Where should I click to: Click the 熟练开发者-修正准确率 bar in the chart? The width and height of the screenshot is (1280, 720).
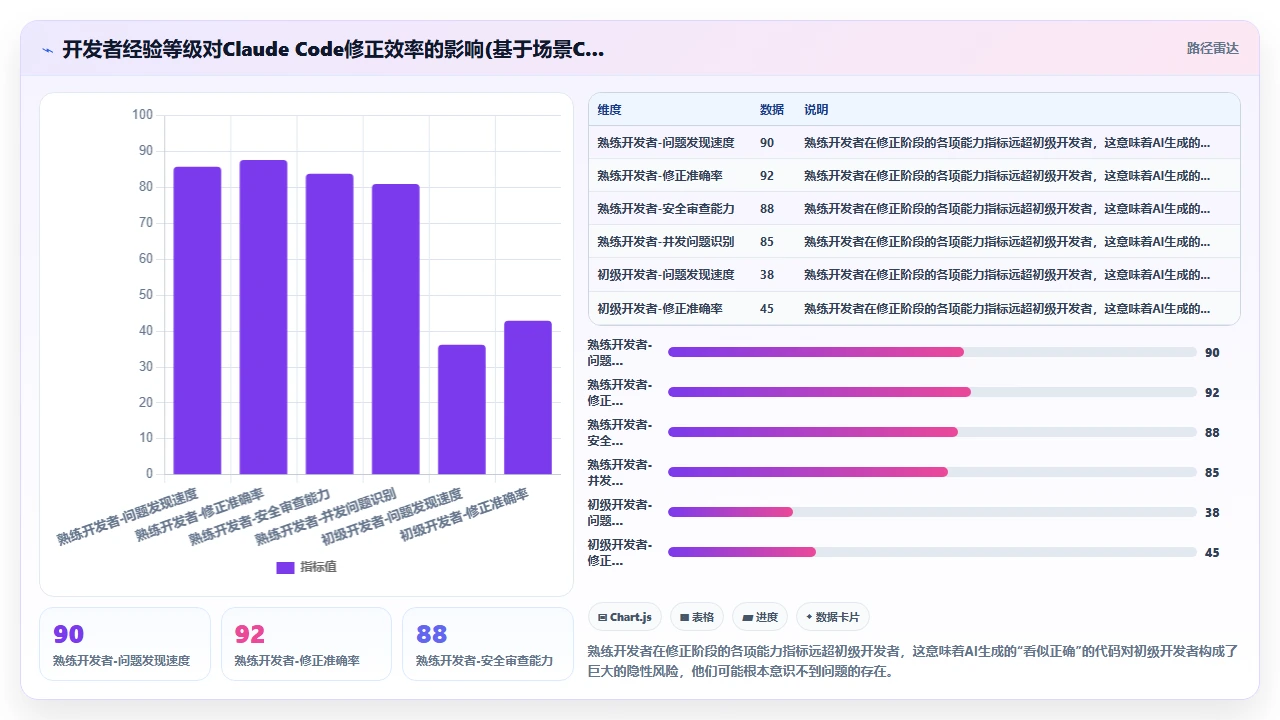pyautogui.click(x=263, y=317)
